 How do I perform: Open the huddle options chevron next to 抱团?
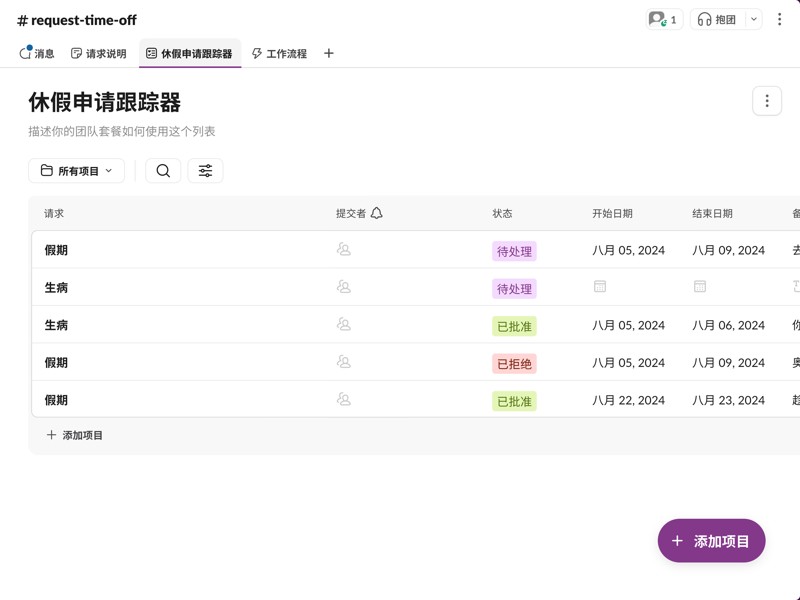click(x=754, y=19)
